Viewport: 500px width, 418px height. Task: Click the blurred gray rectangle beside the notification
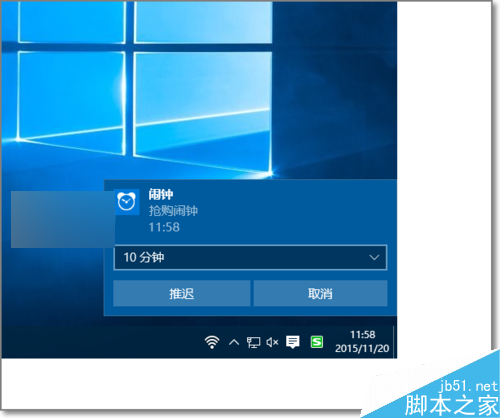pos(63,219)
